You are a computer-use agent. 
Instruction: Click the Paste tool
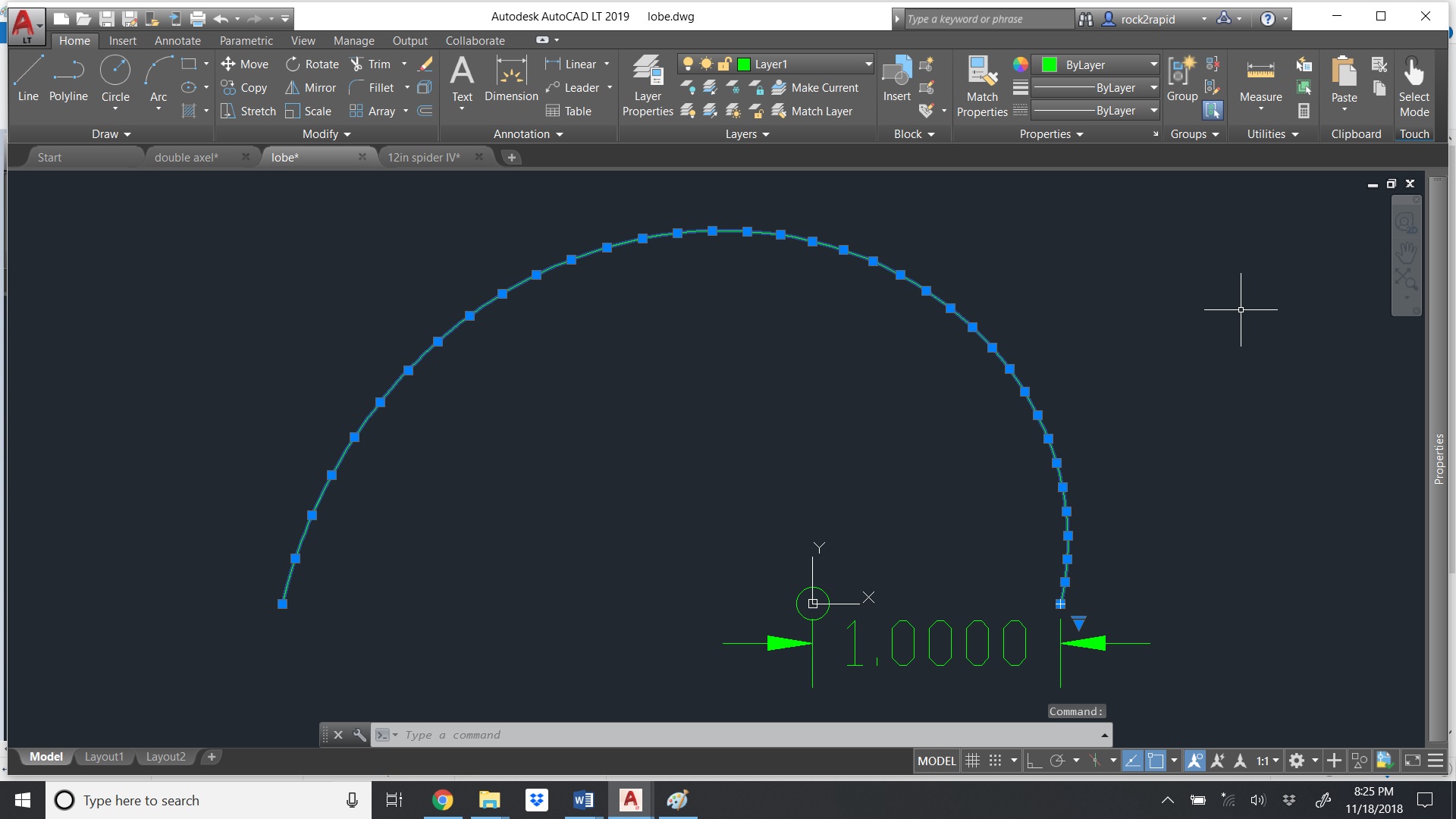coord(1344,79)
